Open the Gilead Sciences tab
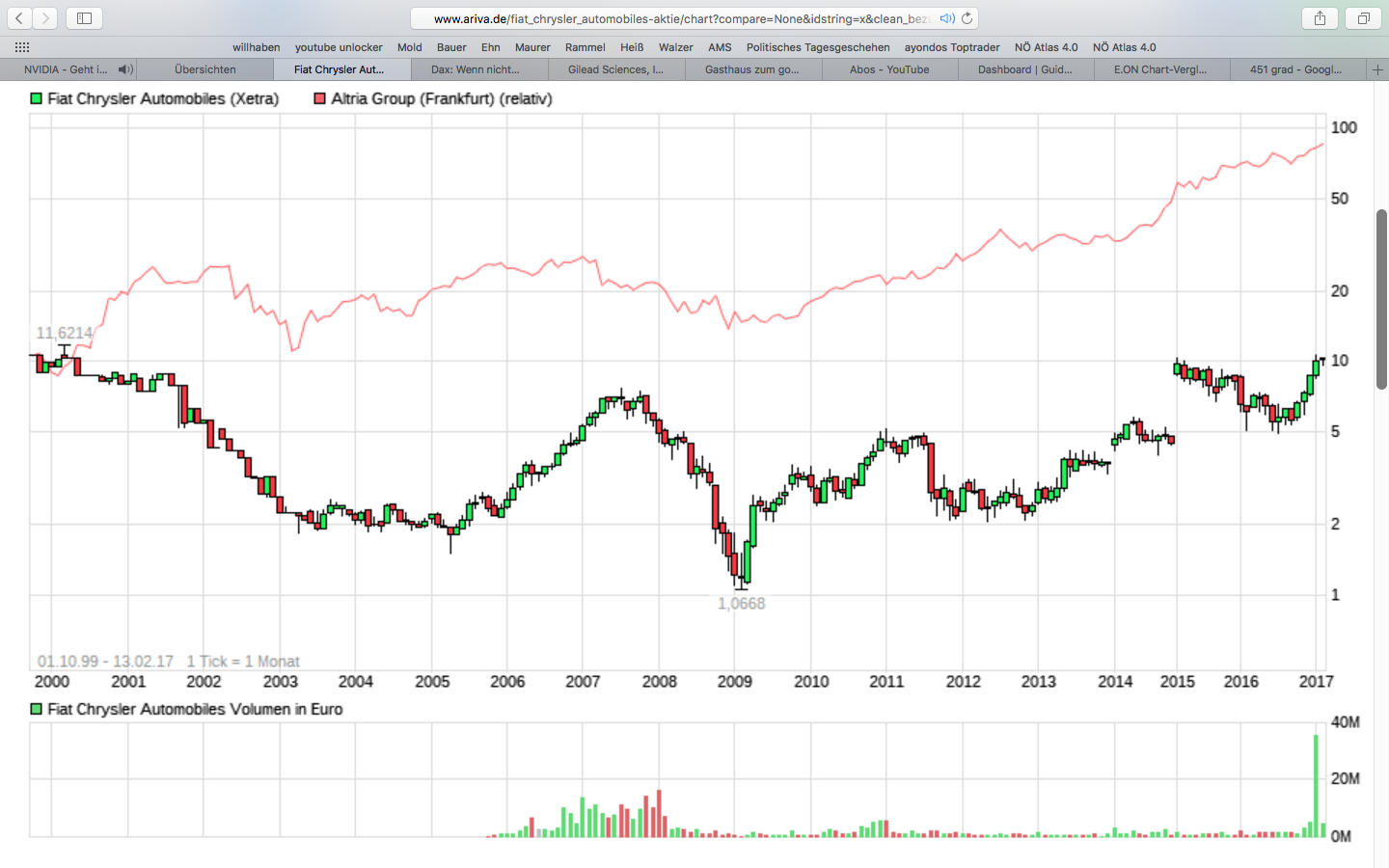The image size is (1389, 868). point(616,69)
